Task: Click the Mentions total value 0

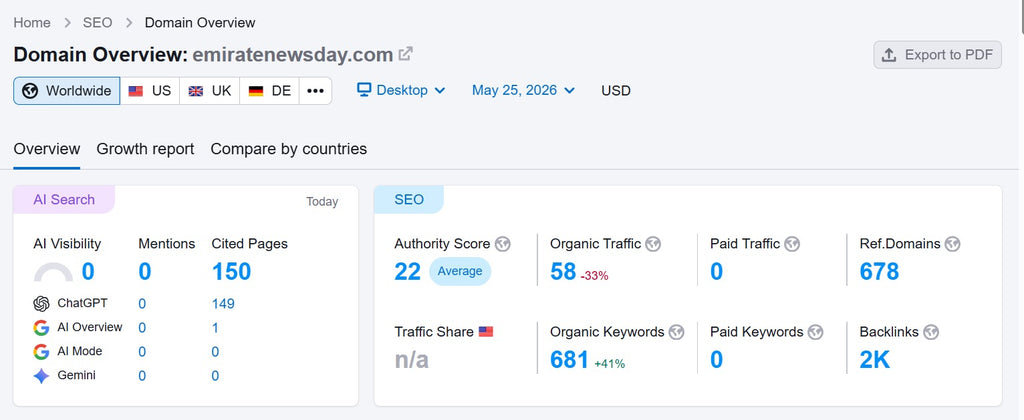Action: tap(145, 271)
